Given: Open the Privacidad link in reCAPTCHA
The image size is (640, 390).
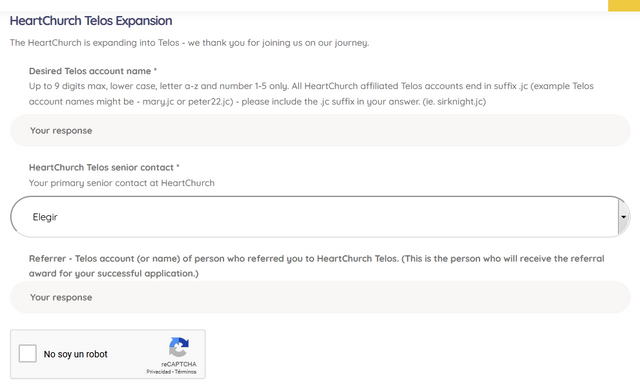Looking at the screenshot, I should tap(159, 372).
